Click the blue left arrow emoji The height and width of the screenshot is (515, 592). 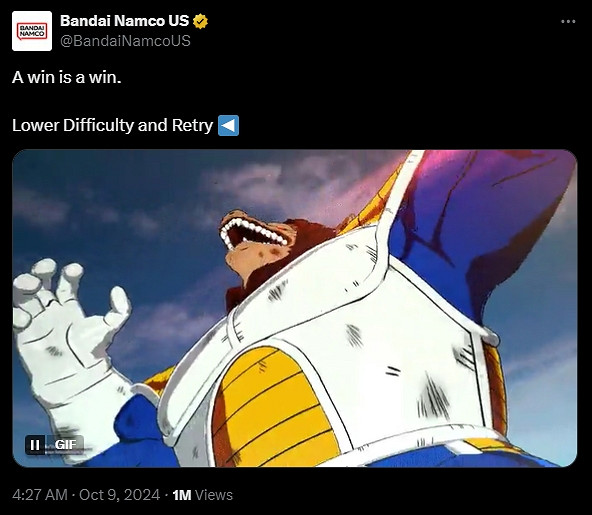point(228,125)
